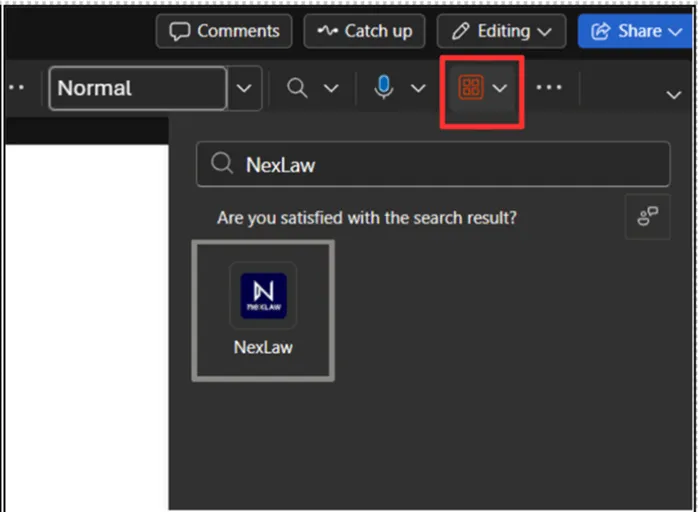Open more ribbon options ellipsis
The height and width of the screenshot is (512, 698).
tap(549, 87)
